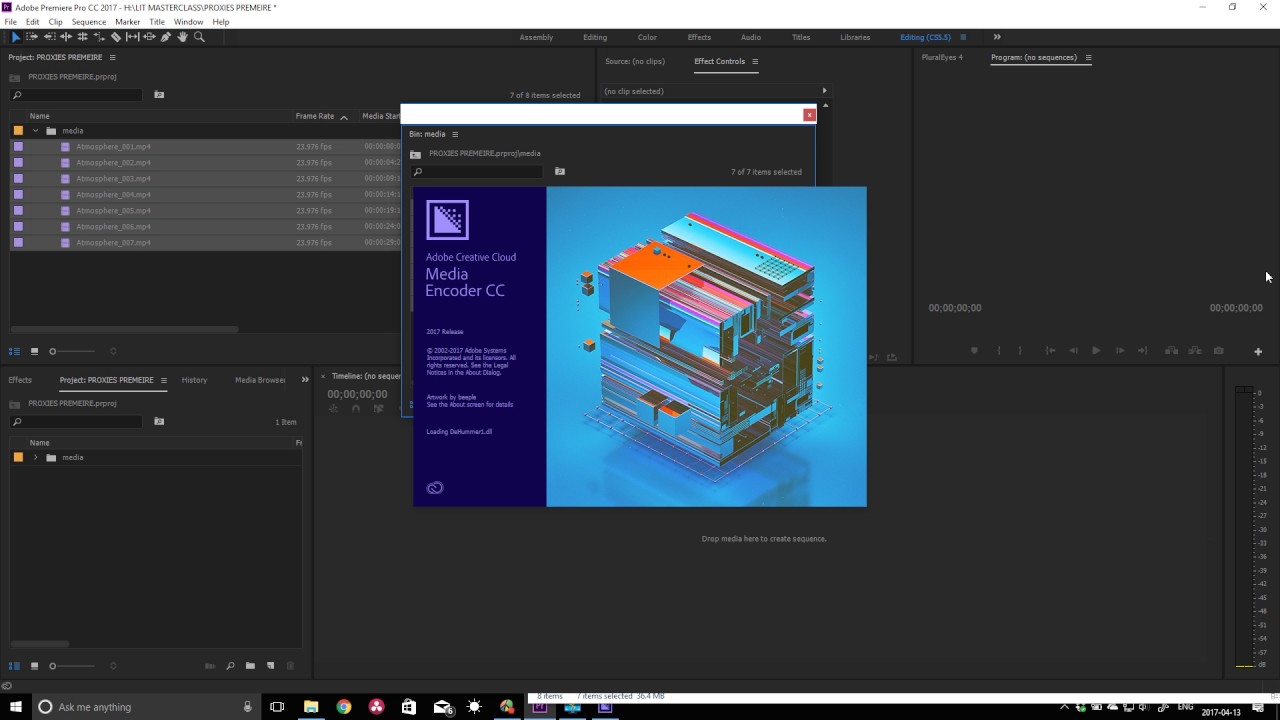Open the Bin: media panel menu
1280x720 pixels.
click(x=455, y=134)
